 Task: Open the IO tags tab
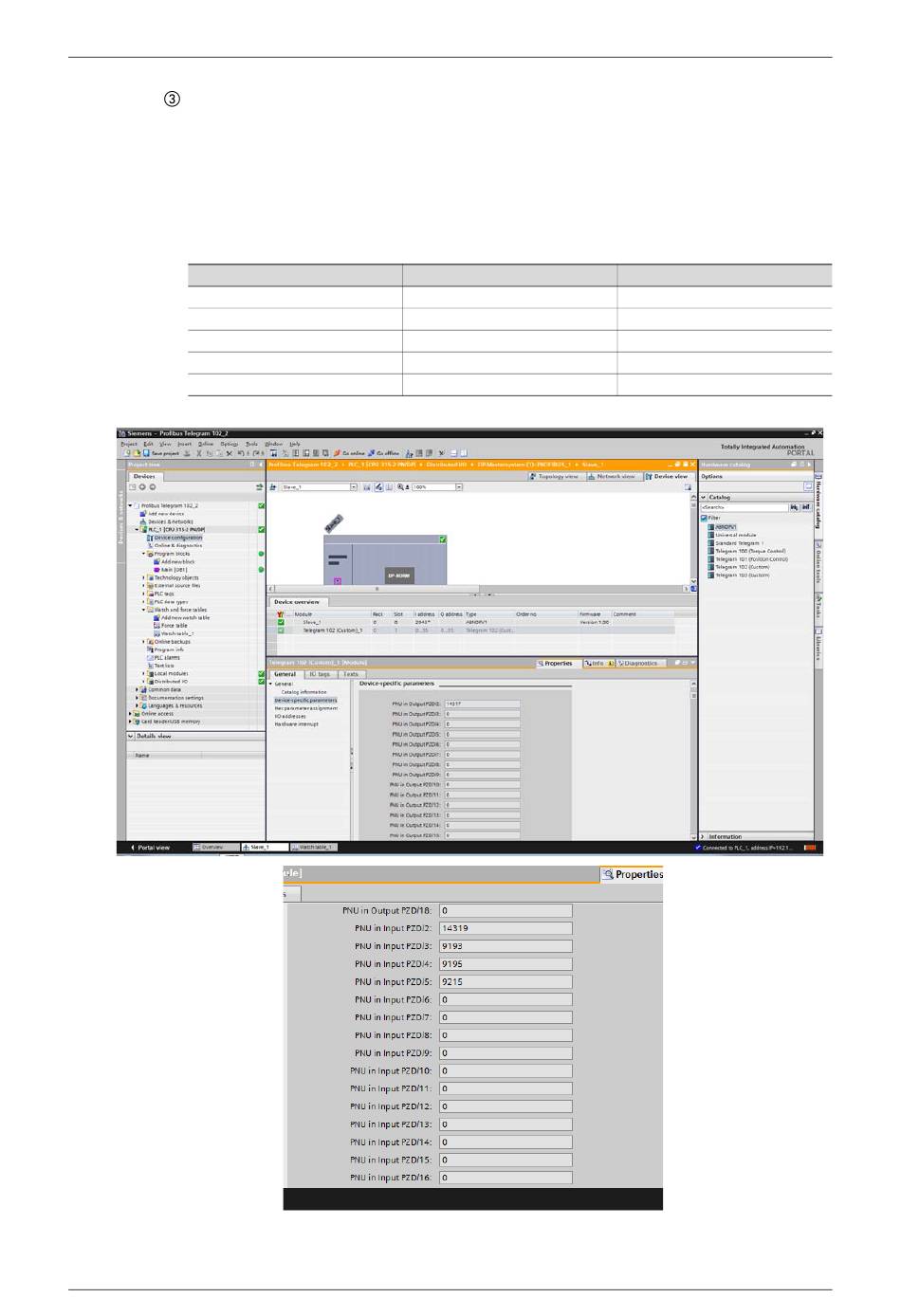point(320,674)
